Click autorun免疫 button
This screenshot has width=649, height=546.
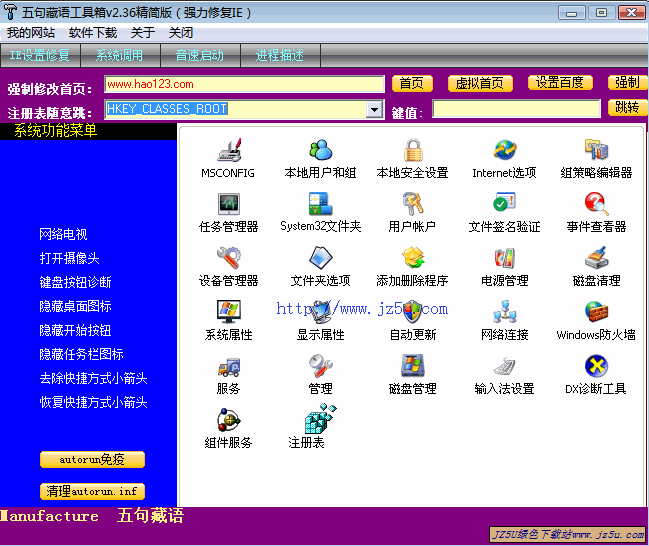click(92, 459)
